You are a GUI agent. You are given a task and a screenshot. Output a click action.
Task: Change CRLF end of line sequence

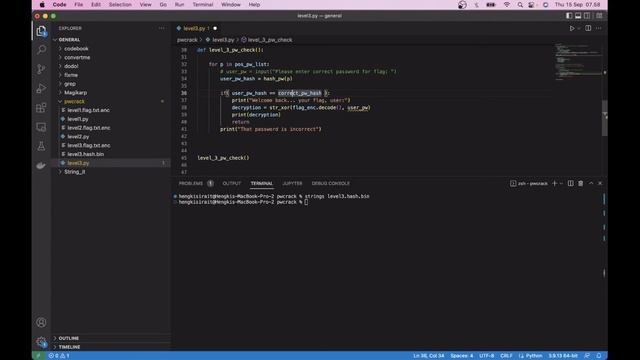(506, 356)
